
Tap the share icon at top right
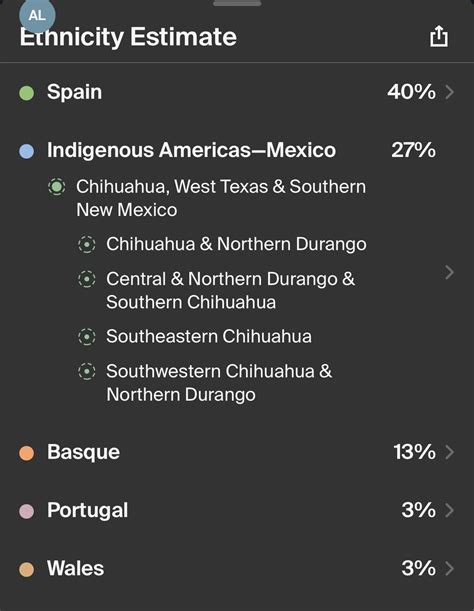[x=439, y=36]
